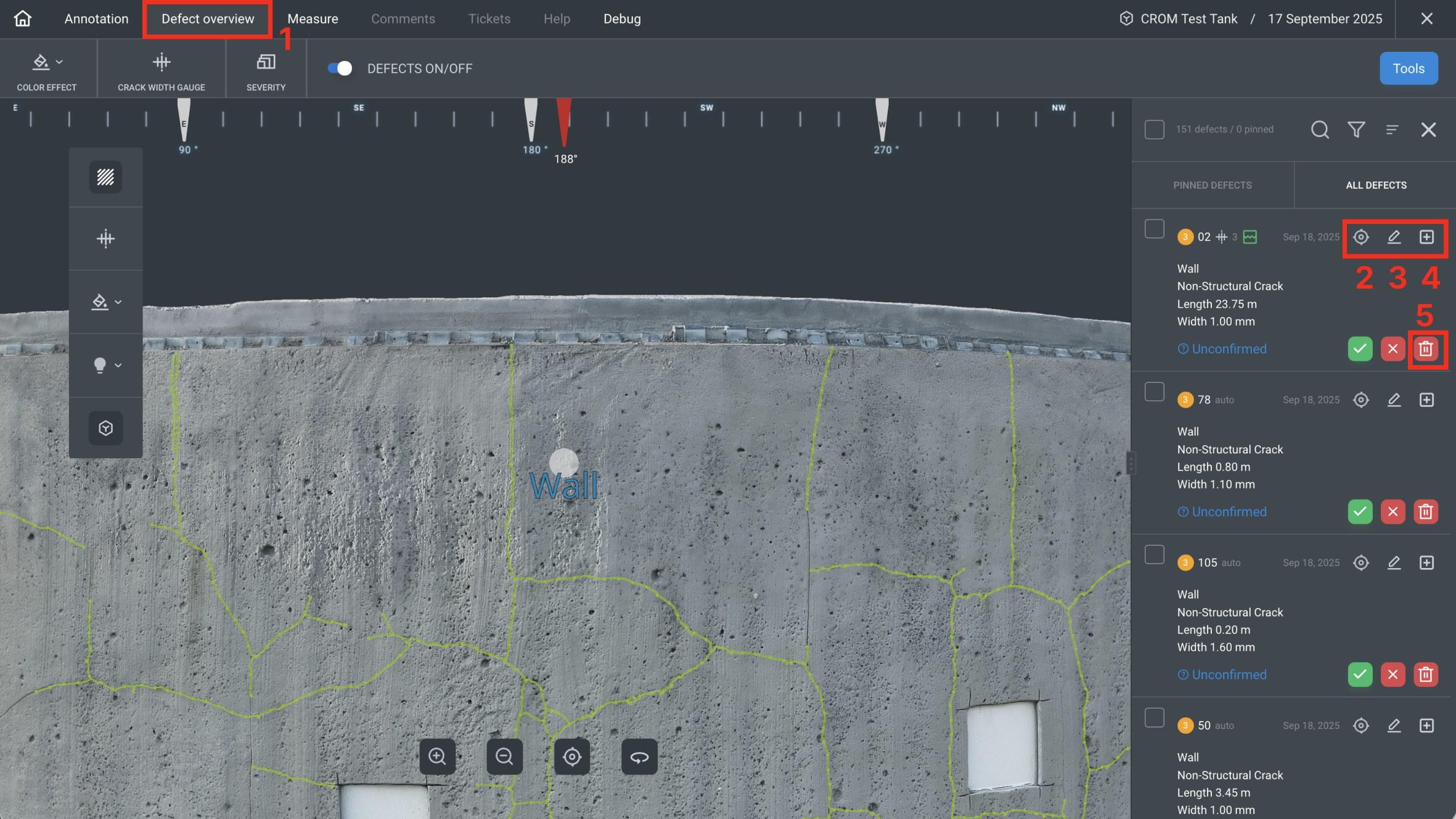Delete defect 105 using trash icon
Screen dimensions: 1456x819
[x=1425, y=675]
